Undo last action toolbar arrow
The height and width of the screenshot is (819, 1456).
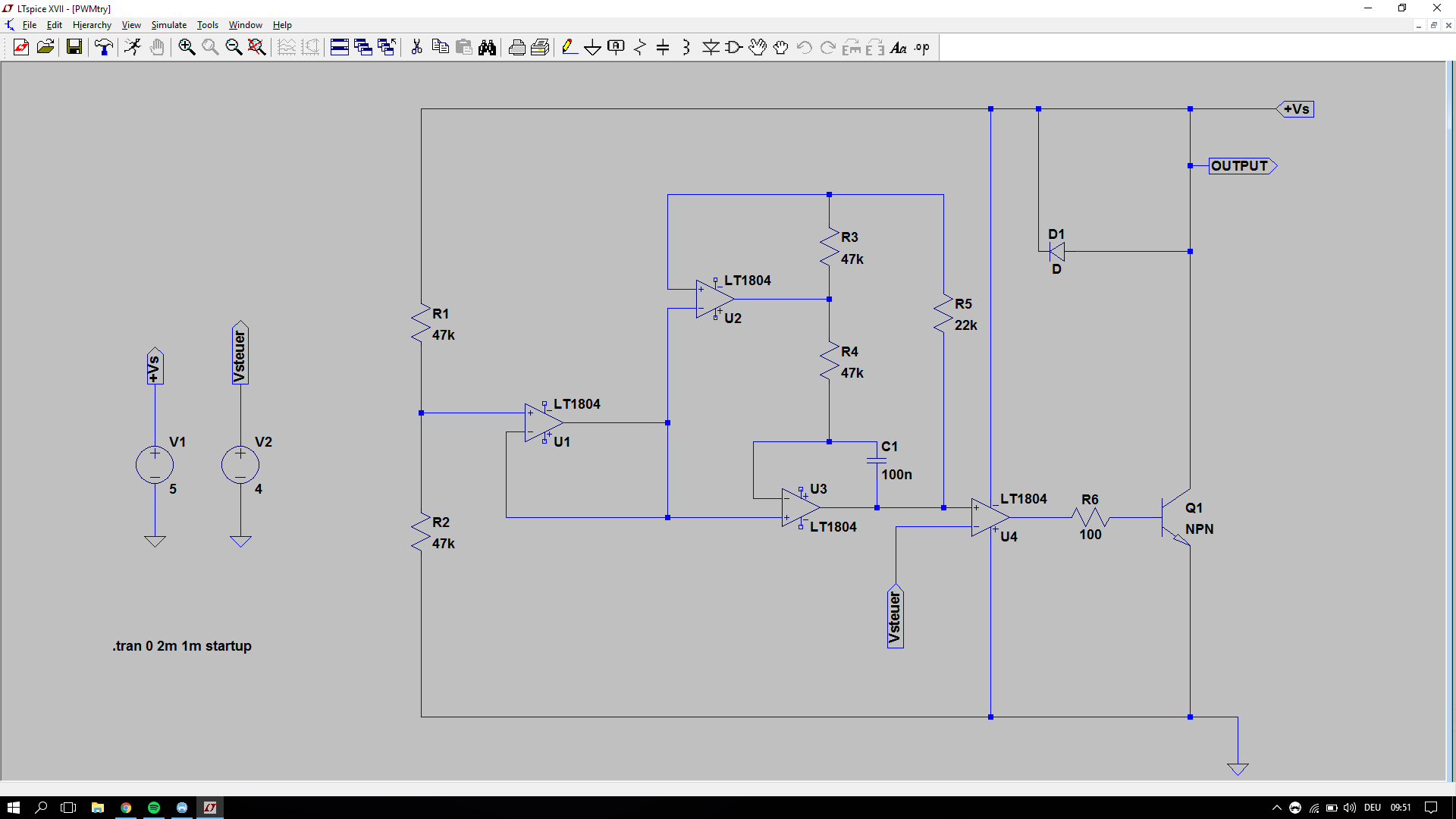tap(805, 47)
